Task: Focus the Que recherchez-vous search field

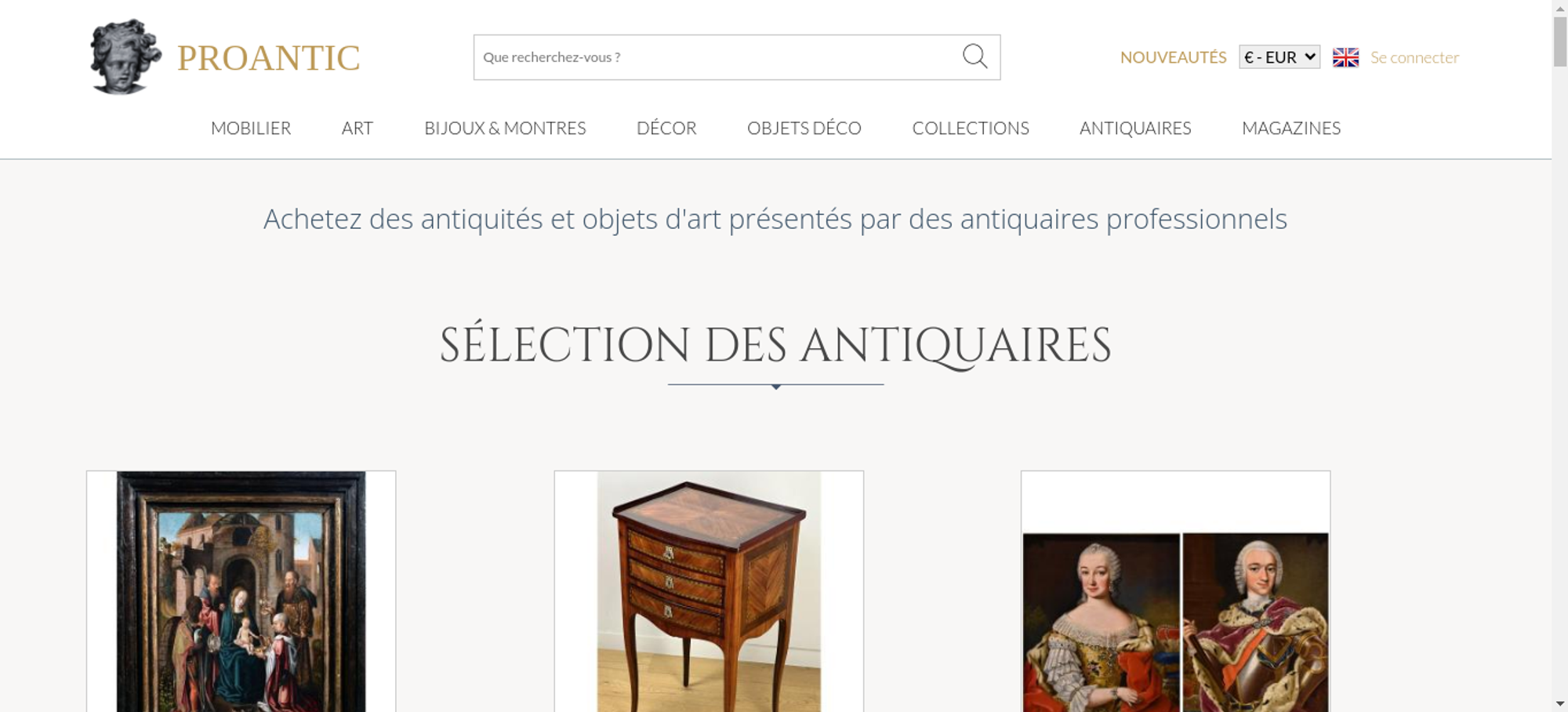Action: tap(715, 57)
